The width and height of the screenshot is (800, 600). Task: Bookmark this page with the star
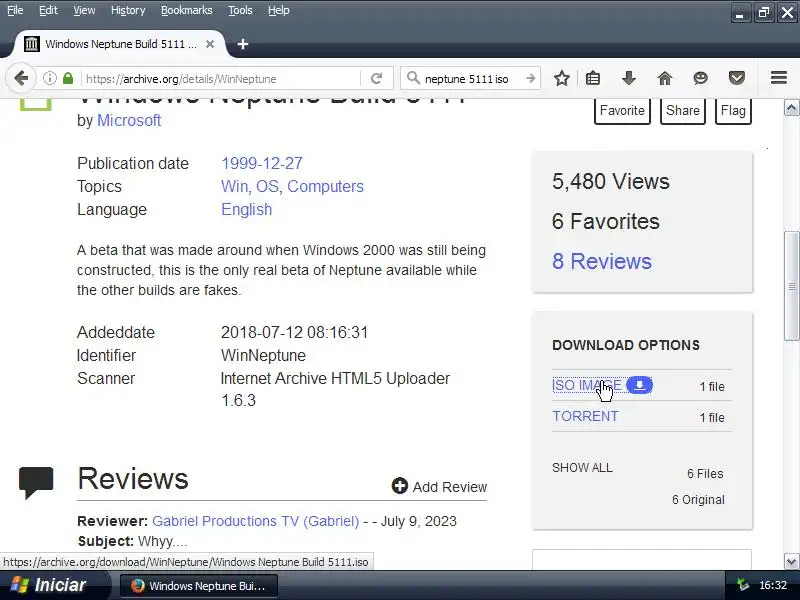pos(562,79)
